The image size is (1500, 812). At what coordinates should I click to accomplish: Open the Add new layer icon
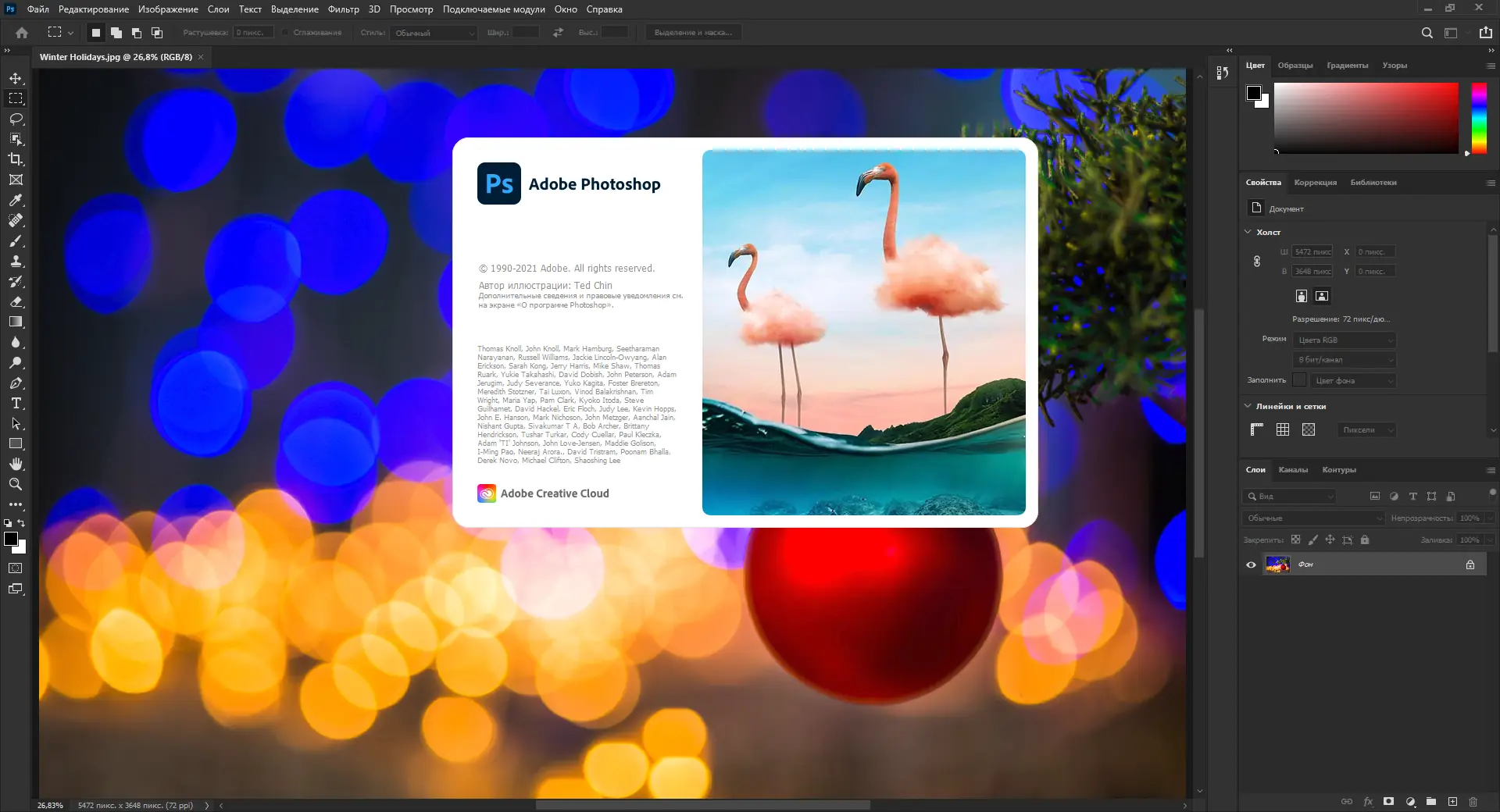1453,802
